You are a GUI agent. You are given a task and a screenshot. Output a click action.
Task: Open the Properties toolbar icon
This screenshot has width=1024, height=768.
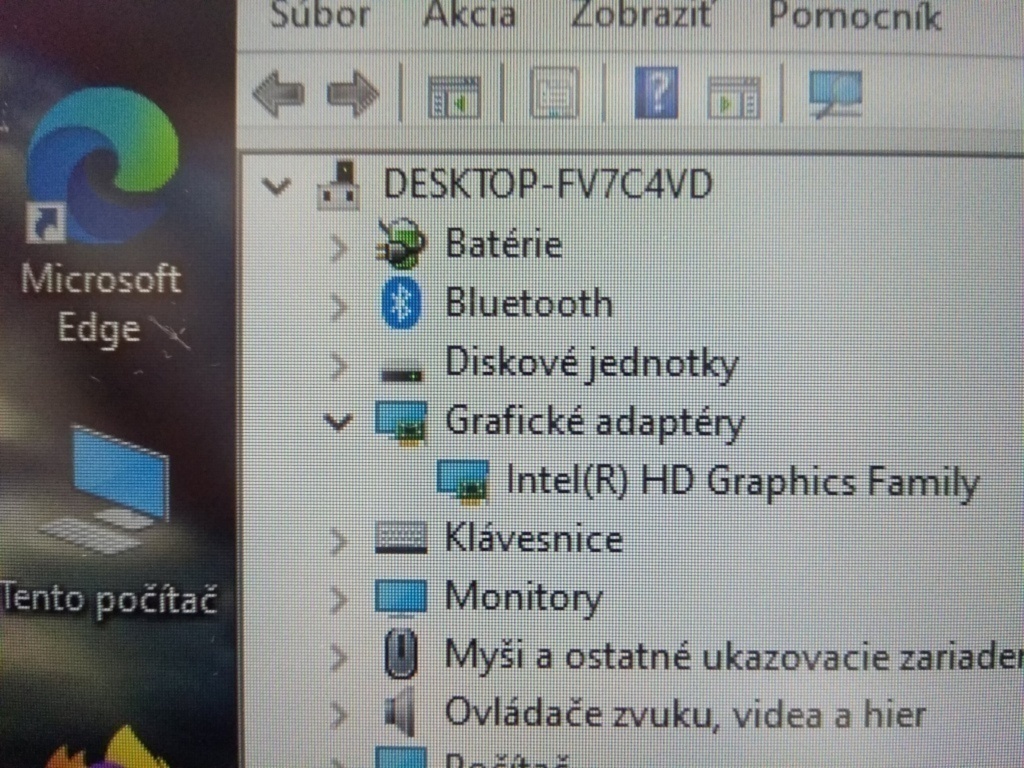click(x=555, y=96)
